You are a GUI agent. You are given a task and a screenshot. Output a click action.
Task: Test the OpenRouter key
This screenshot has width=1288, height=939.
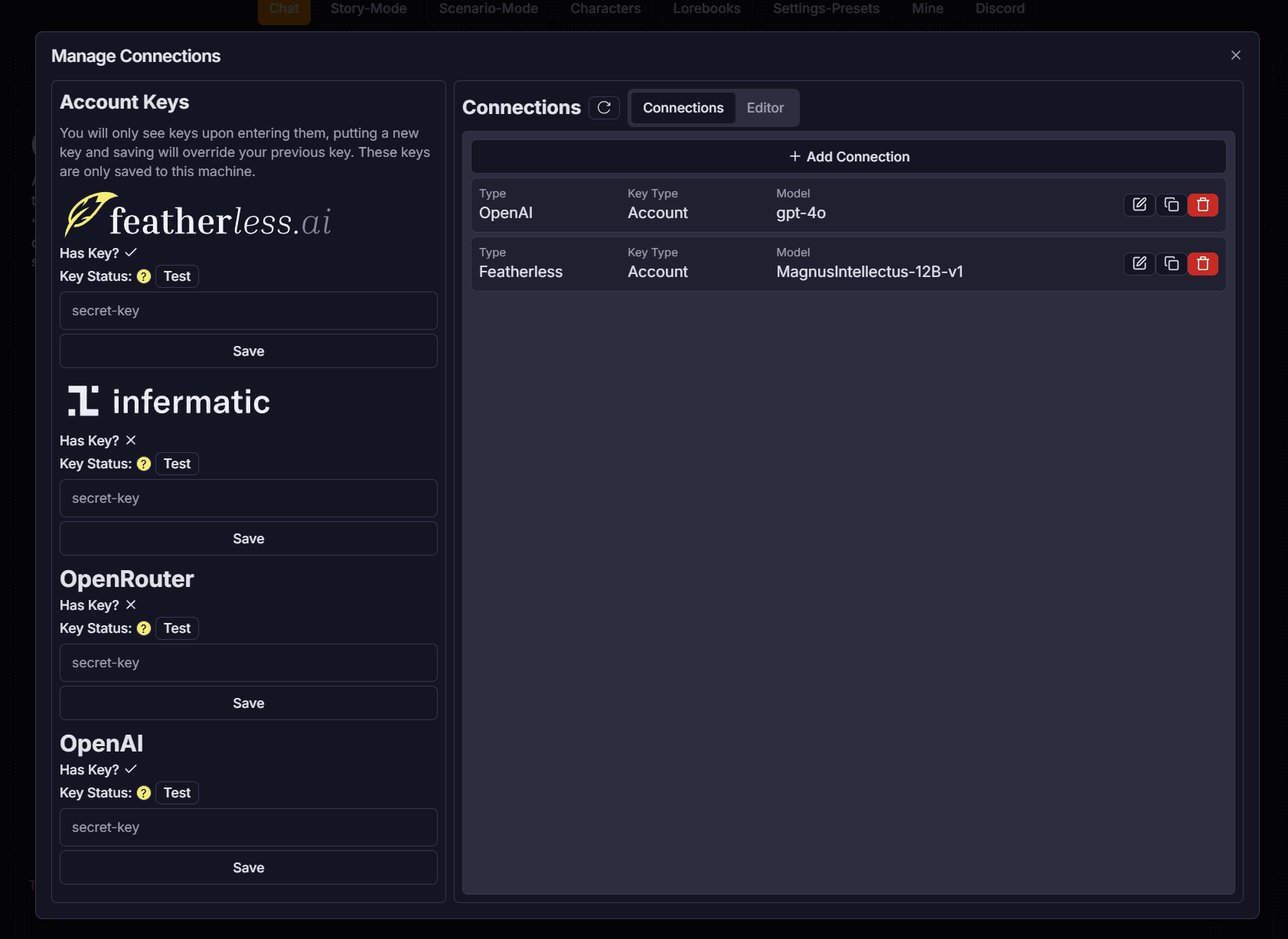[177, 628]
